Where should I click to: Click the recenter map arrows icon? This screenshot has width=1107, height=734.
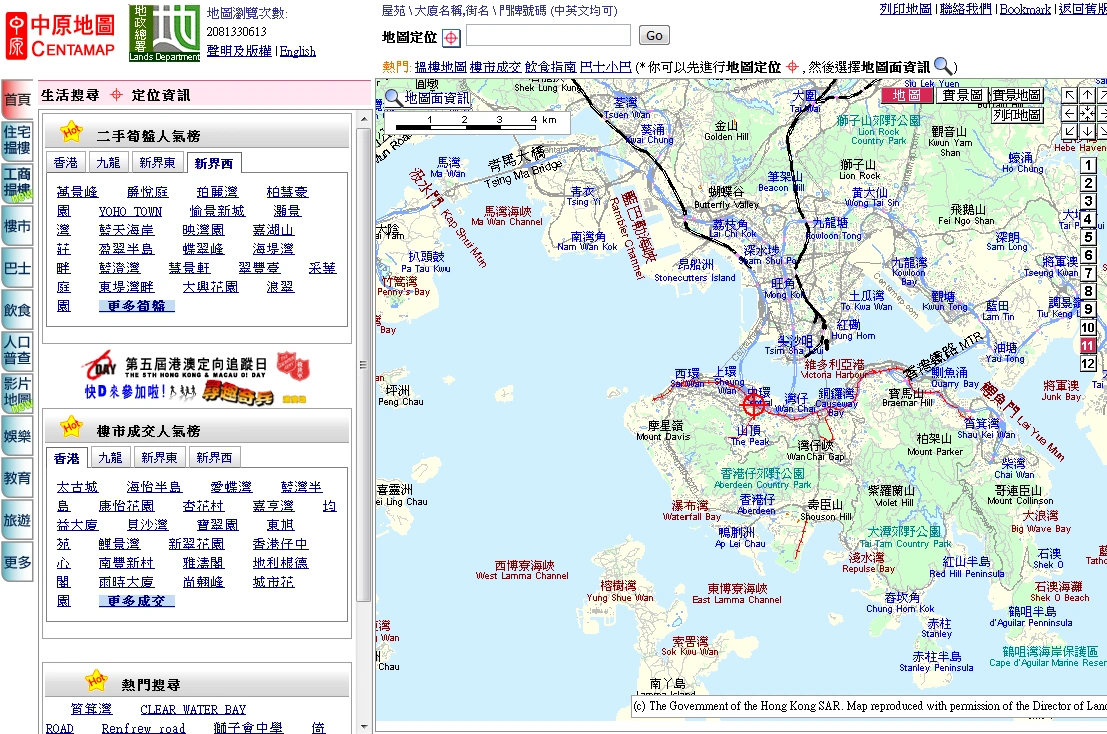(1088, 113)
